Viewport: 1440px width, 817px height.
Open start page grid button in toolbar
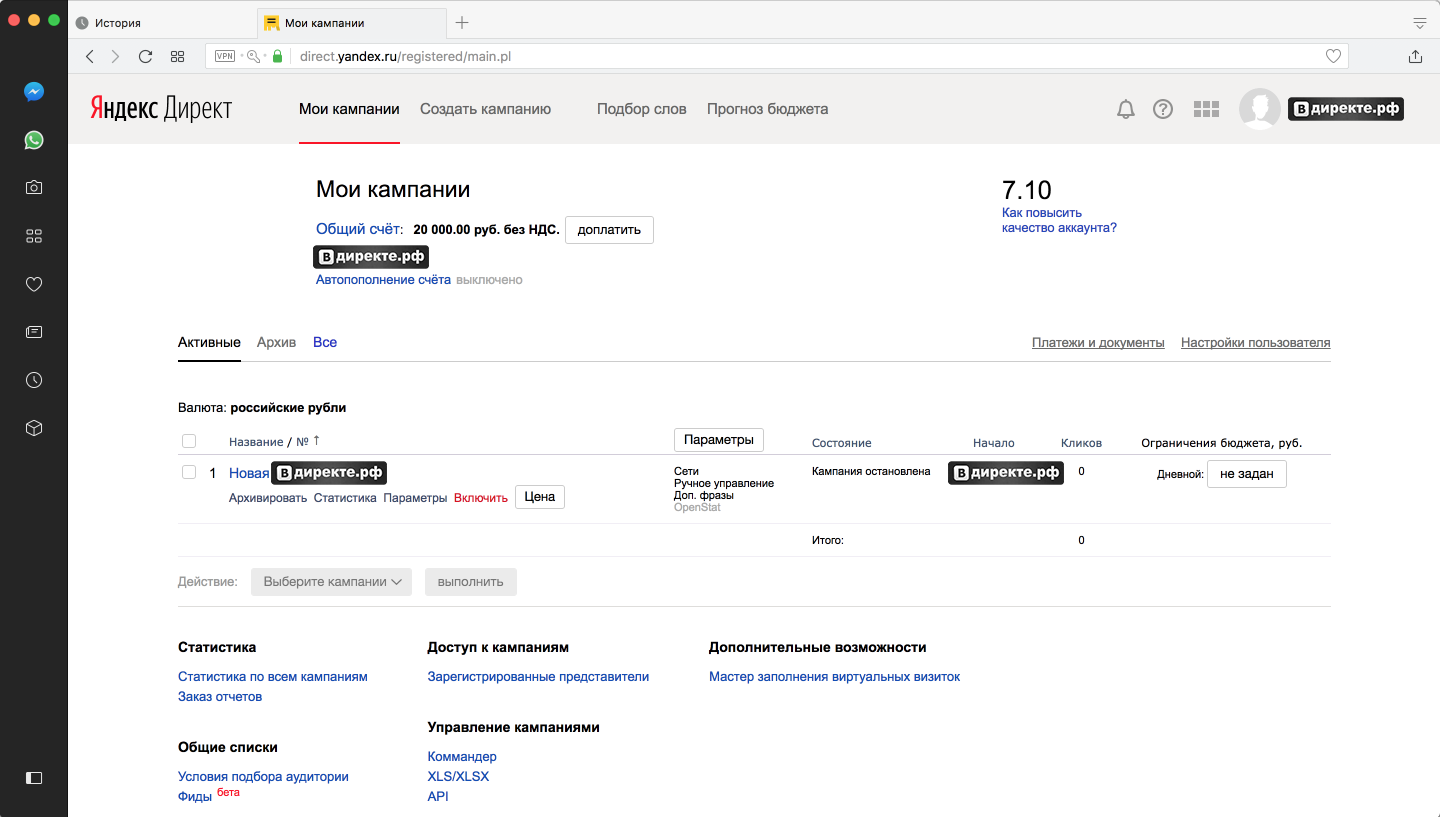[x=177, y=57]
